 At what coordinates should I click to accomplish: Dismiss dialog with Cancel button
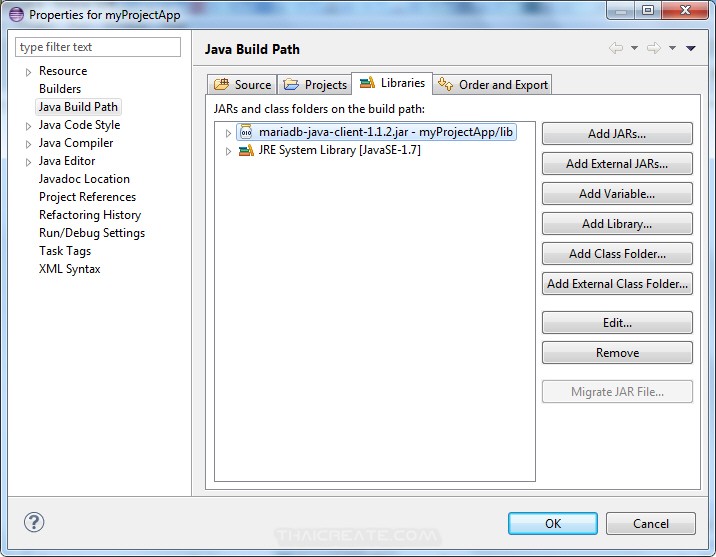pos(651,523)
